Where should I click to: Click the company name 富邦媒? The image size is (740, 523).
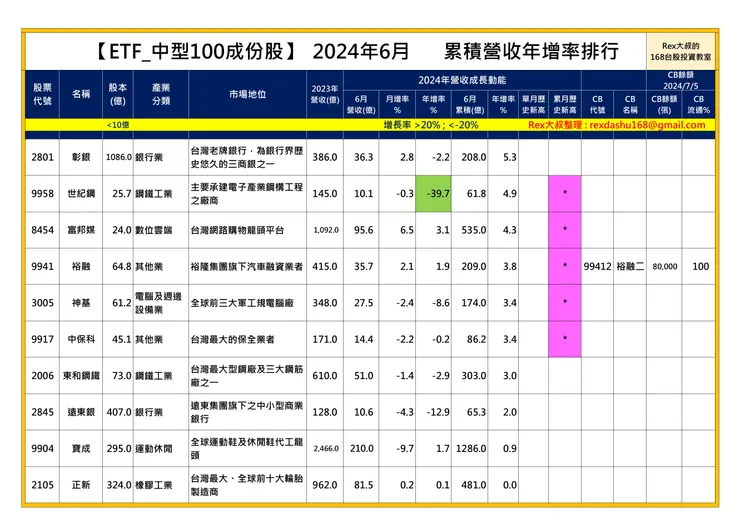(81, 230)
